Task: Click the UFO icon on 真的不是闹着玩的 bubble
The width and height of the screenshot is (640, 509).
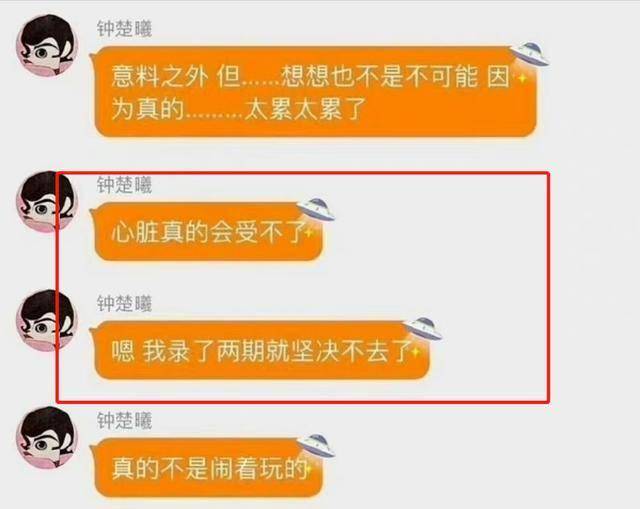Action: (316, 446)
